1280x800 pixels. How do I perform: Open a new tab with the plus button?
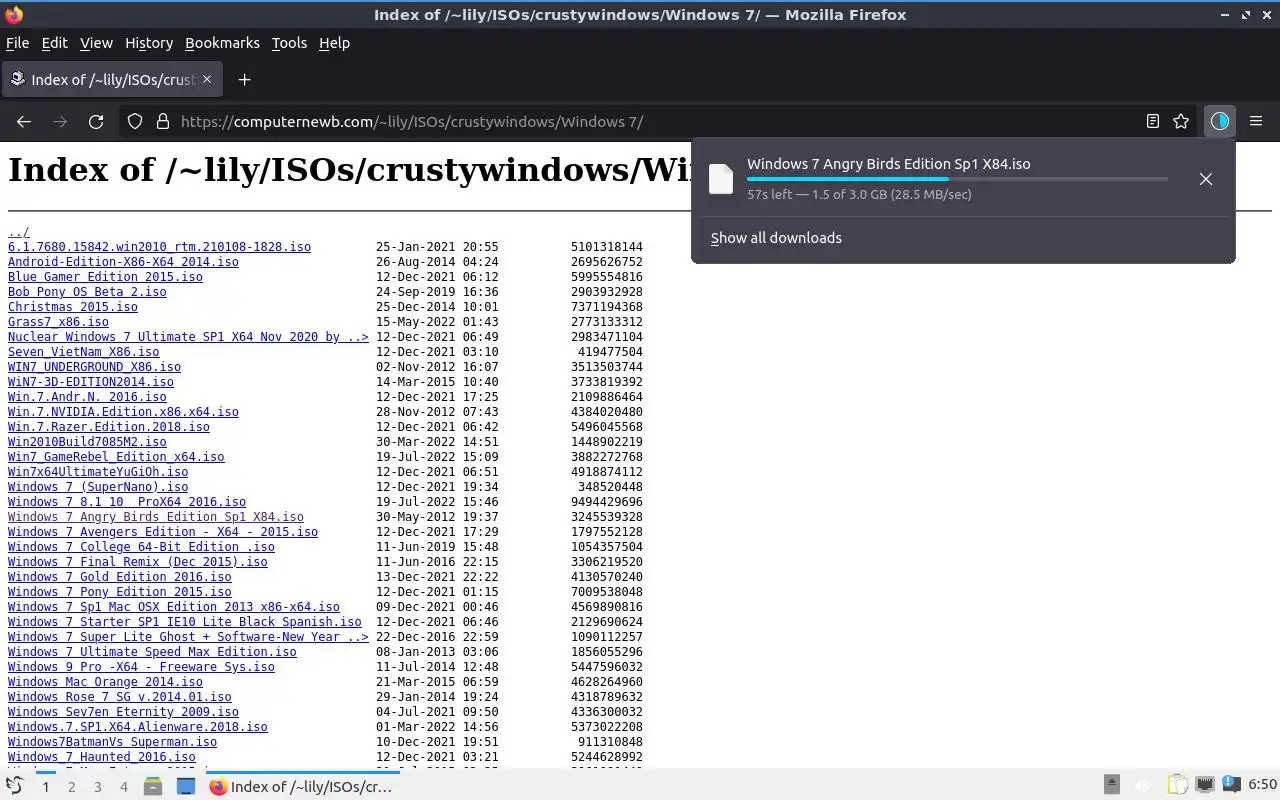tap(244, 79)
